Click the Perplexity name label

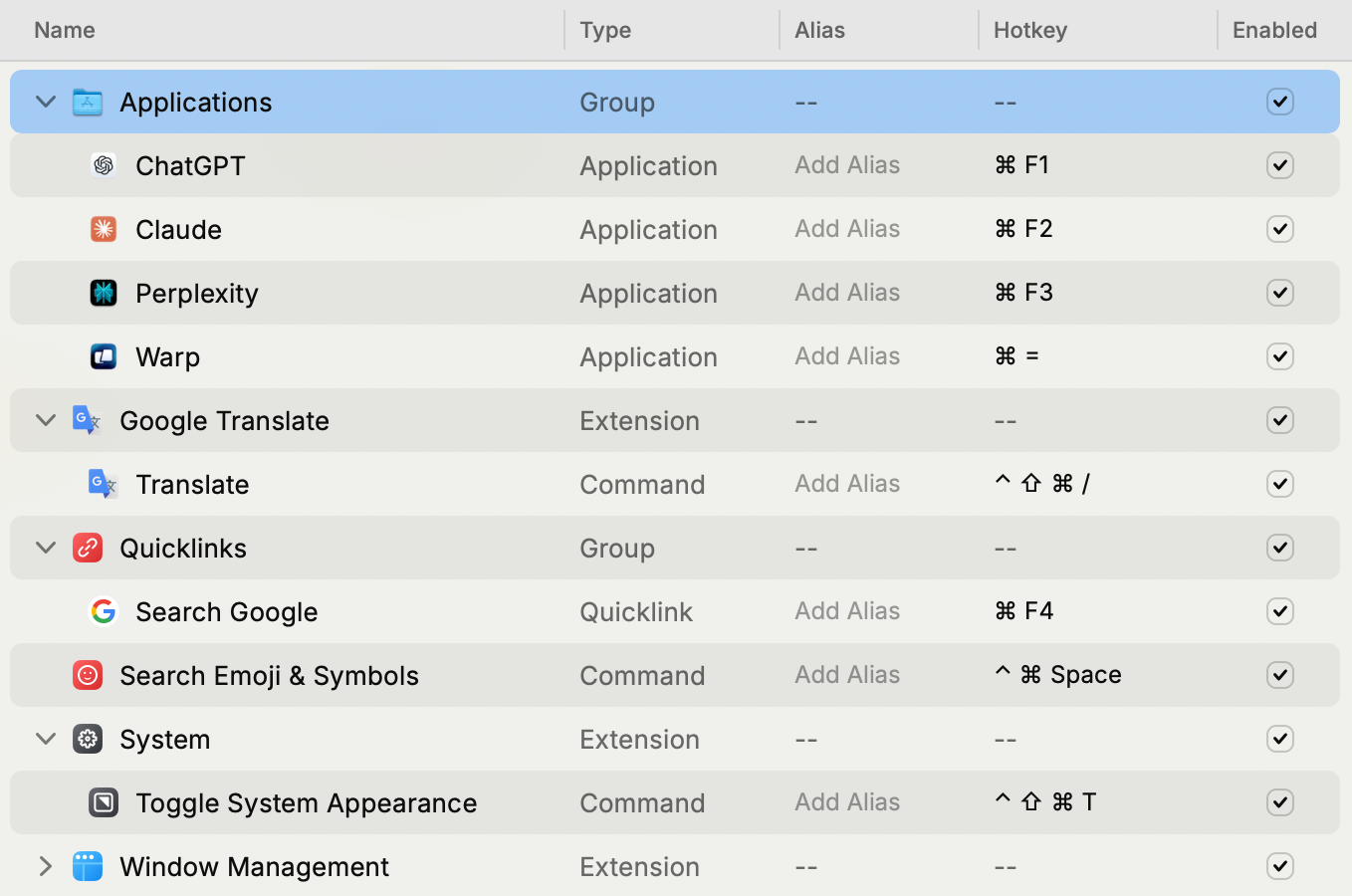pyautogui.click(x=197, y=293)
